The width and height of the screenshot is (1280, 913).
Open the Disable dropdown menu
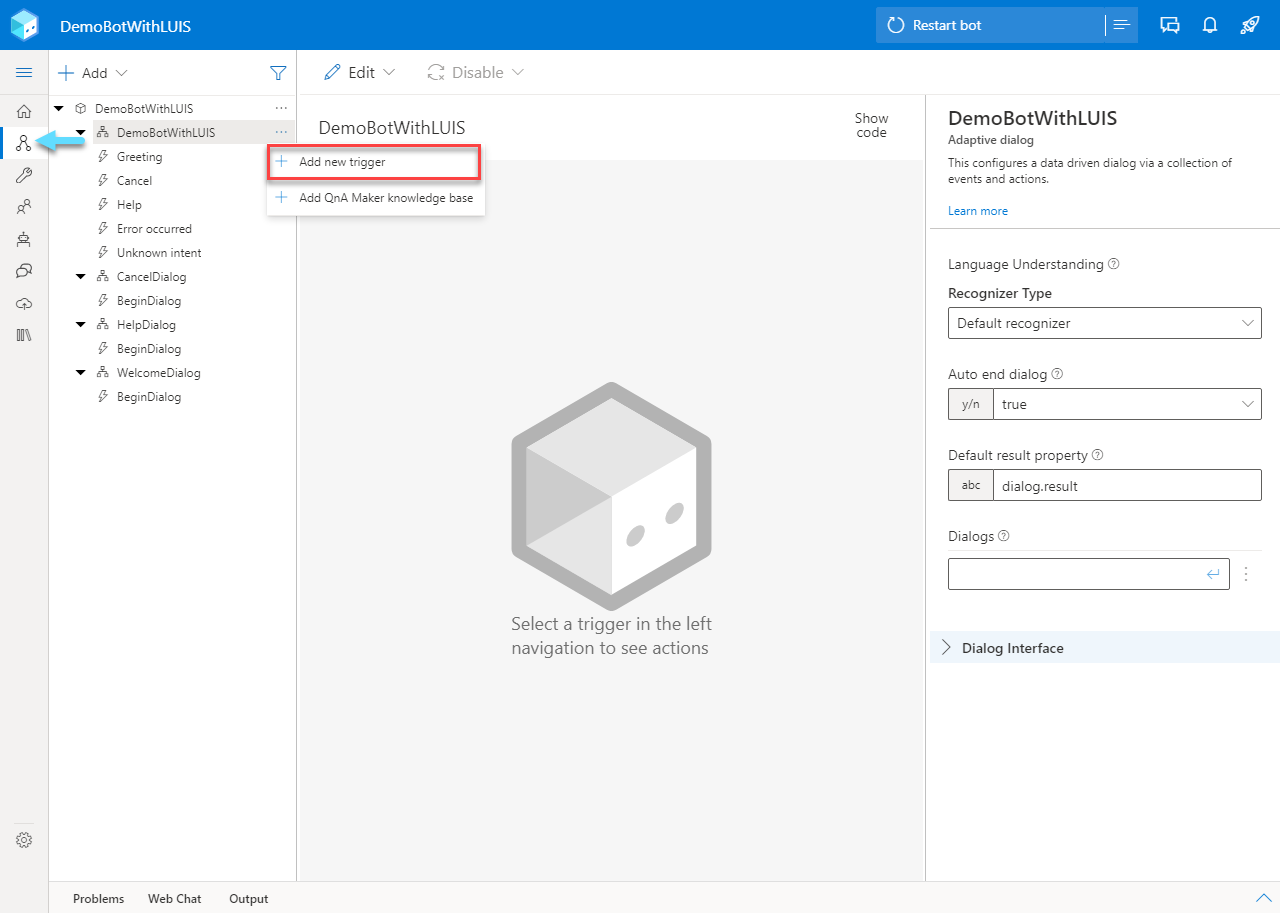[x=476, y=72]
